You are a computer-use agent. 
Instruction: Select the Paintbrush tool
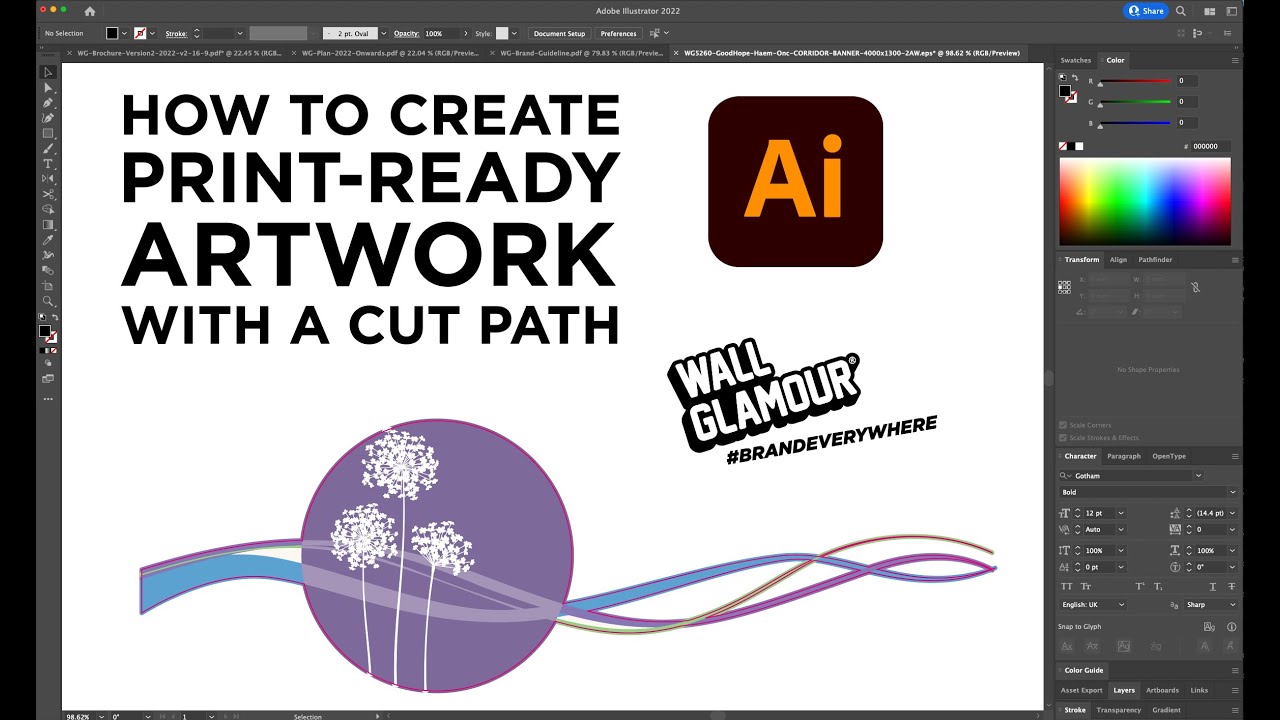[x=47, y=148]
